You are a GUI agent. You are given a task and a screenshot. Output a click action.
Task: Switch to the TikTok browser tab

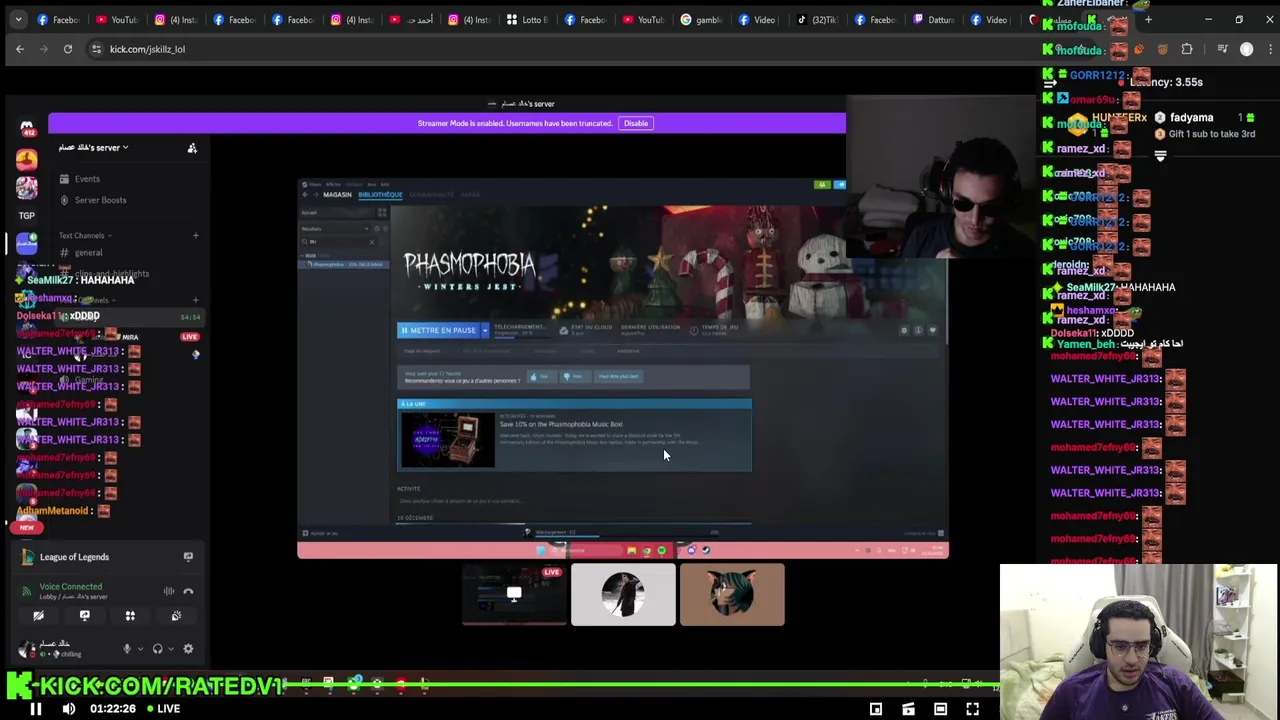[x=818, y=19]
